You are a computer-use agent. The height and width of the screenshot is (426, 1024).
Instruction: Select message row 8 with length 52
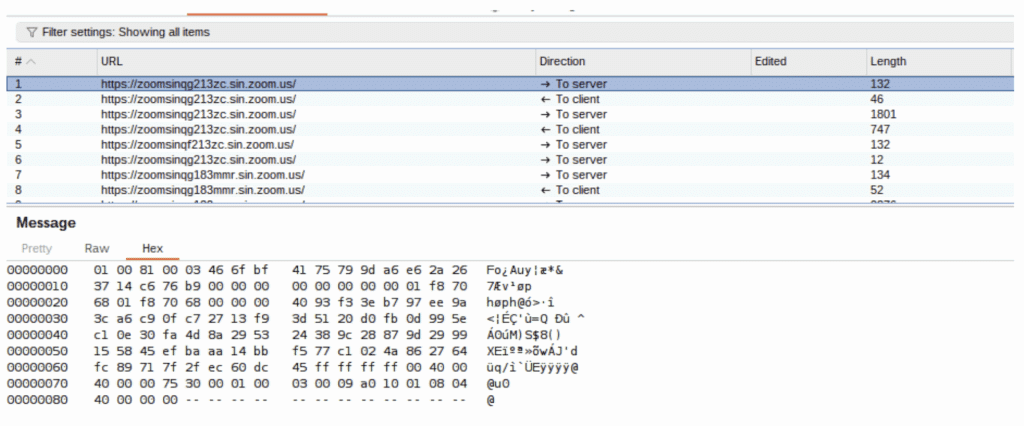[x=509, y=190]
